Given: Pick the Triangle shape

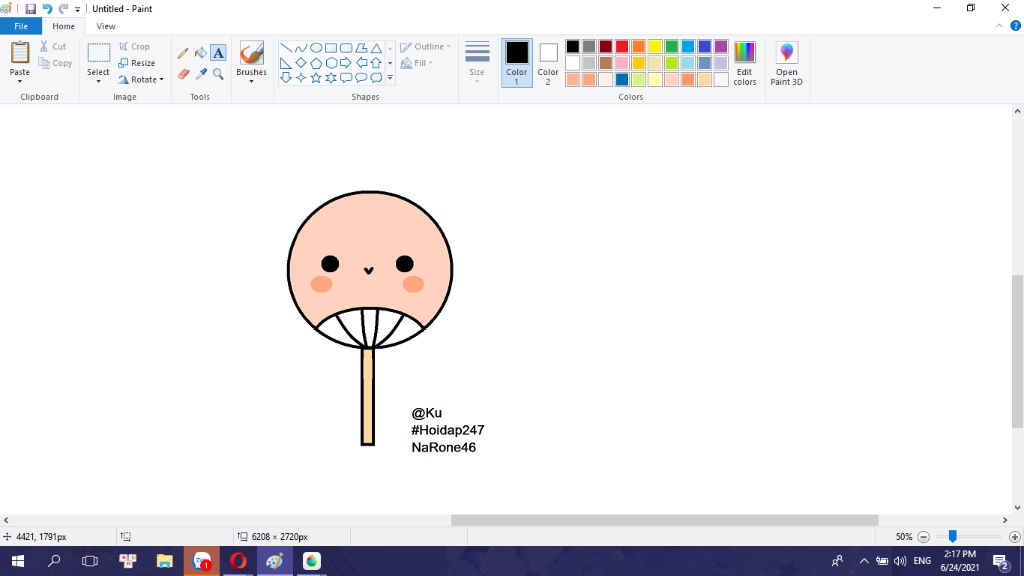Looking at the screenshot, I should tap(376, 48).
